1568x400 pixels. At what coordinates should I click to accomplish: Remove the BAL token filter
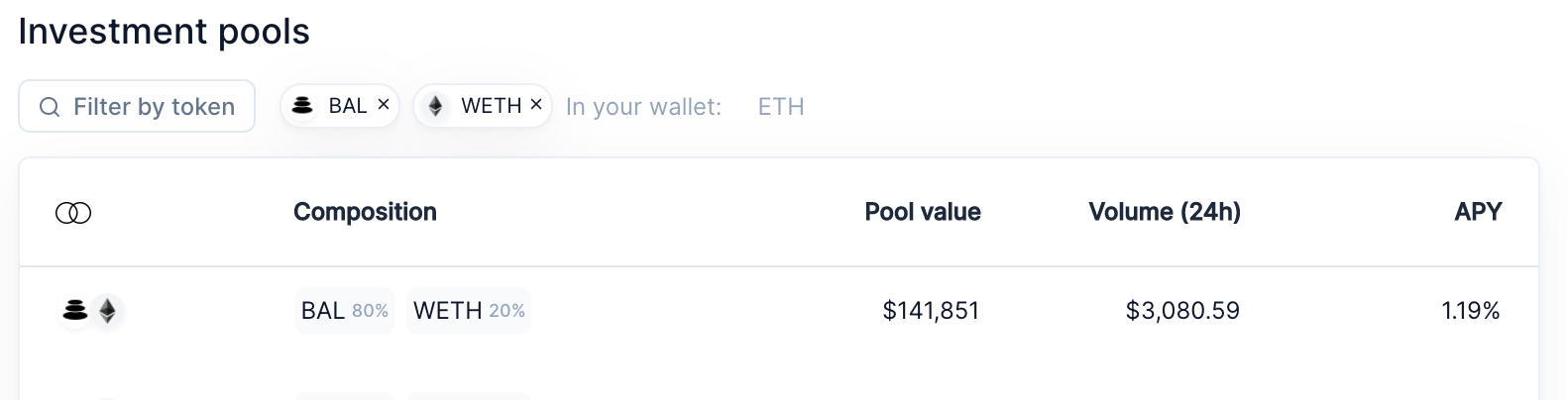tap(384, 104)
